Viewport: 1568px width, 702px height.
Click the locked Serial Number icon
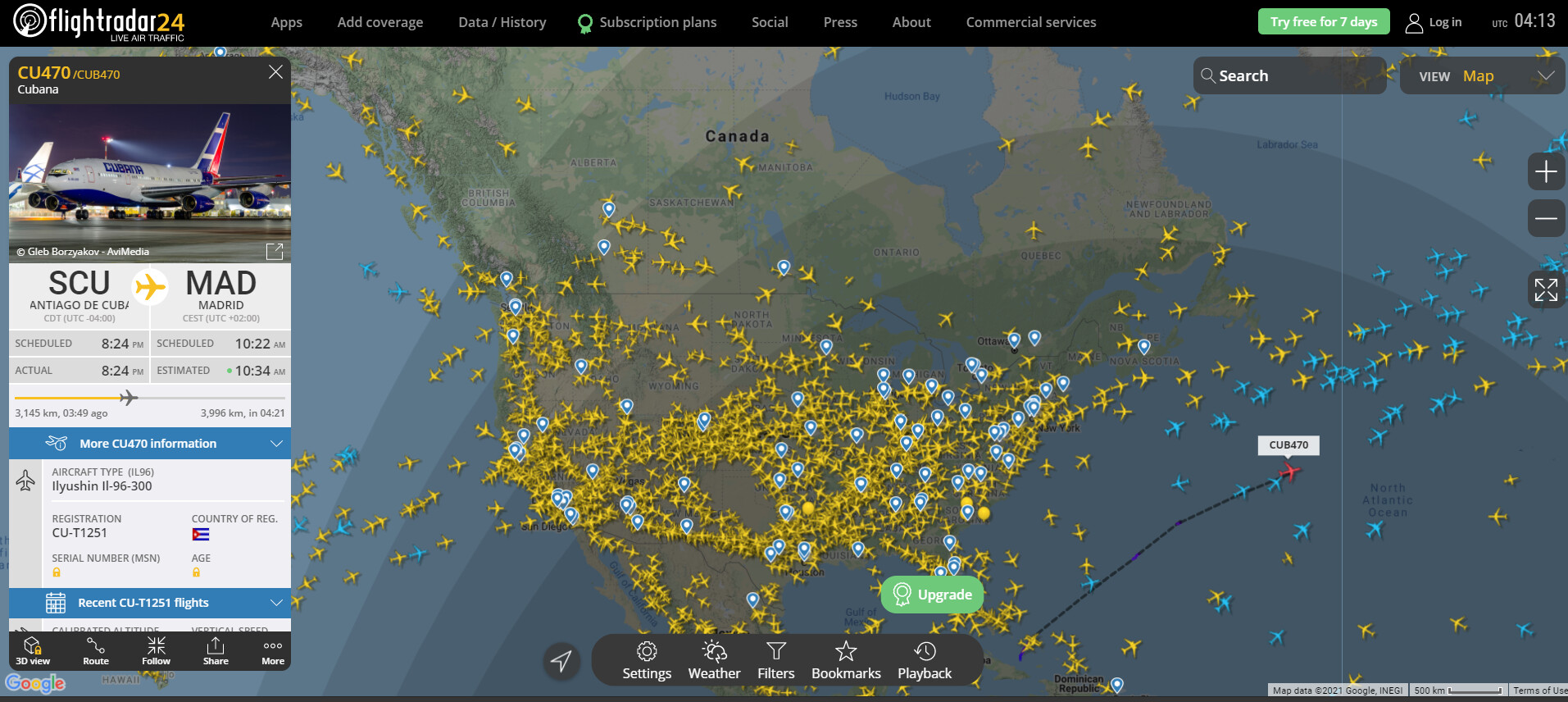pos(57,572)
